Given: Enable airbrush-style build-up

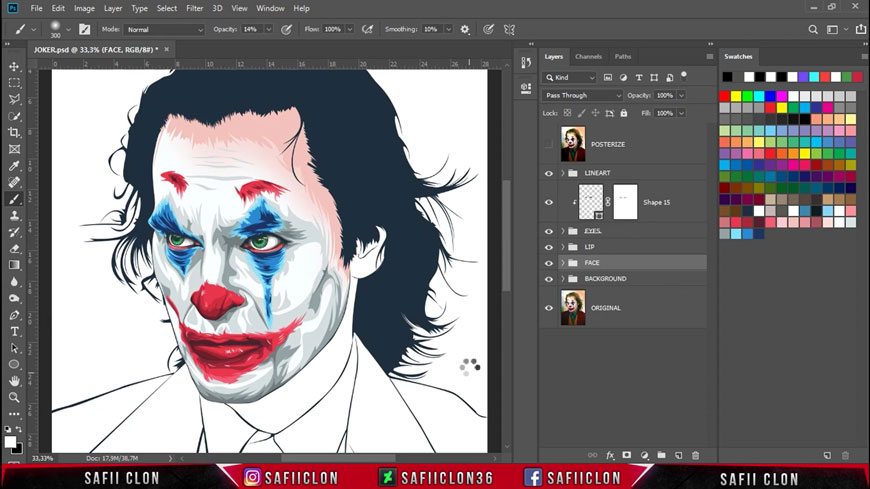Looking at the screenshot, I should pos(367,29).
